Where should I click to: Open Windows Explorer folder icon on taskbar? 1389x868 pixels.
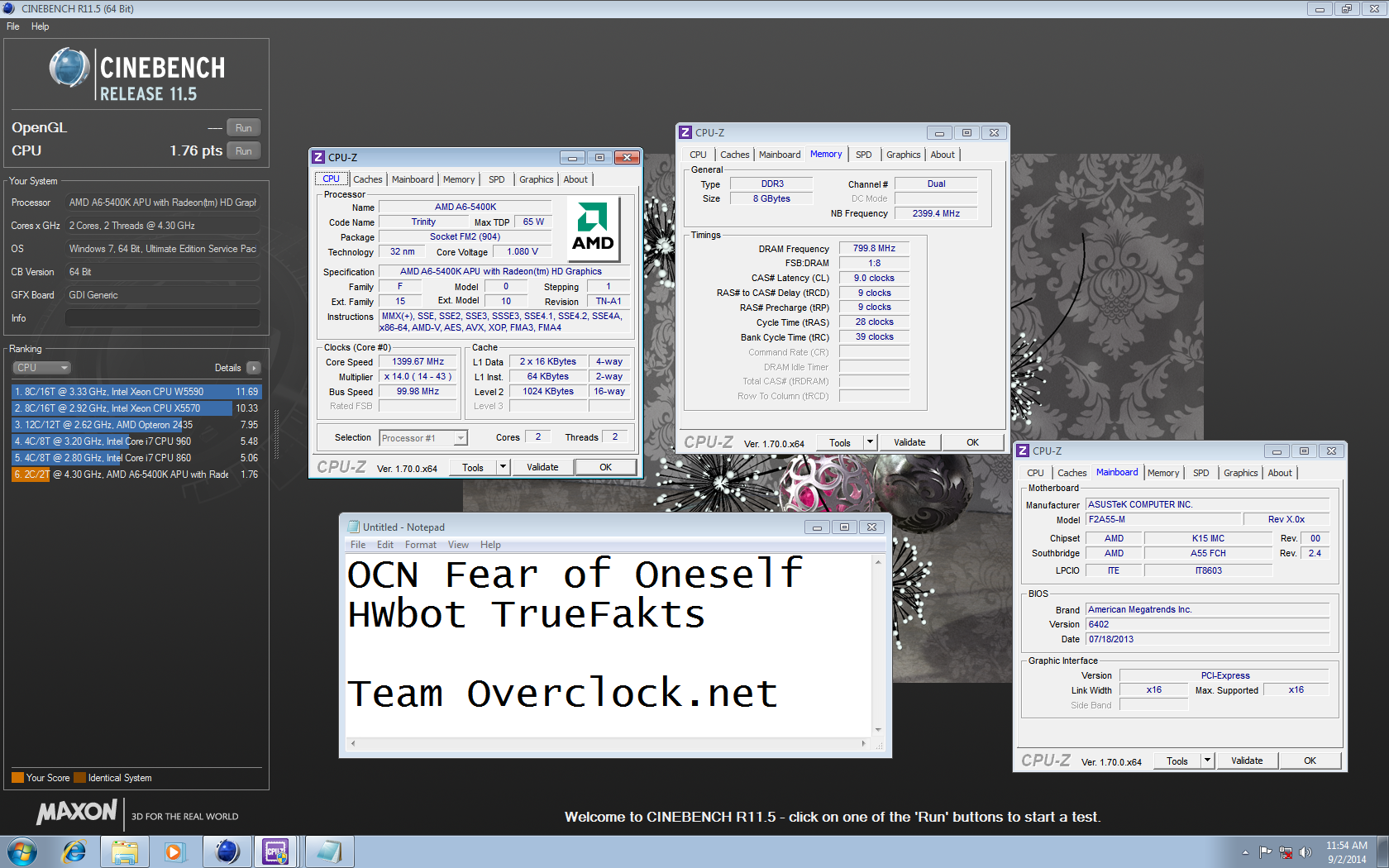pos(125,851)
